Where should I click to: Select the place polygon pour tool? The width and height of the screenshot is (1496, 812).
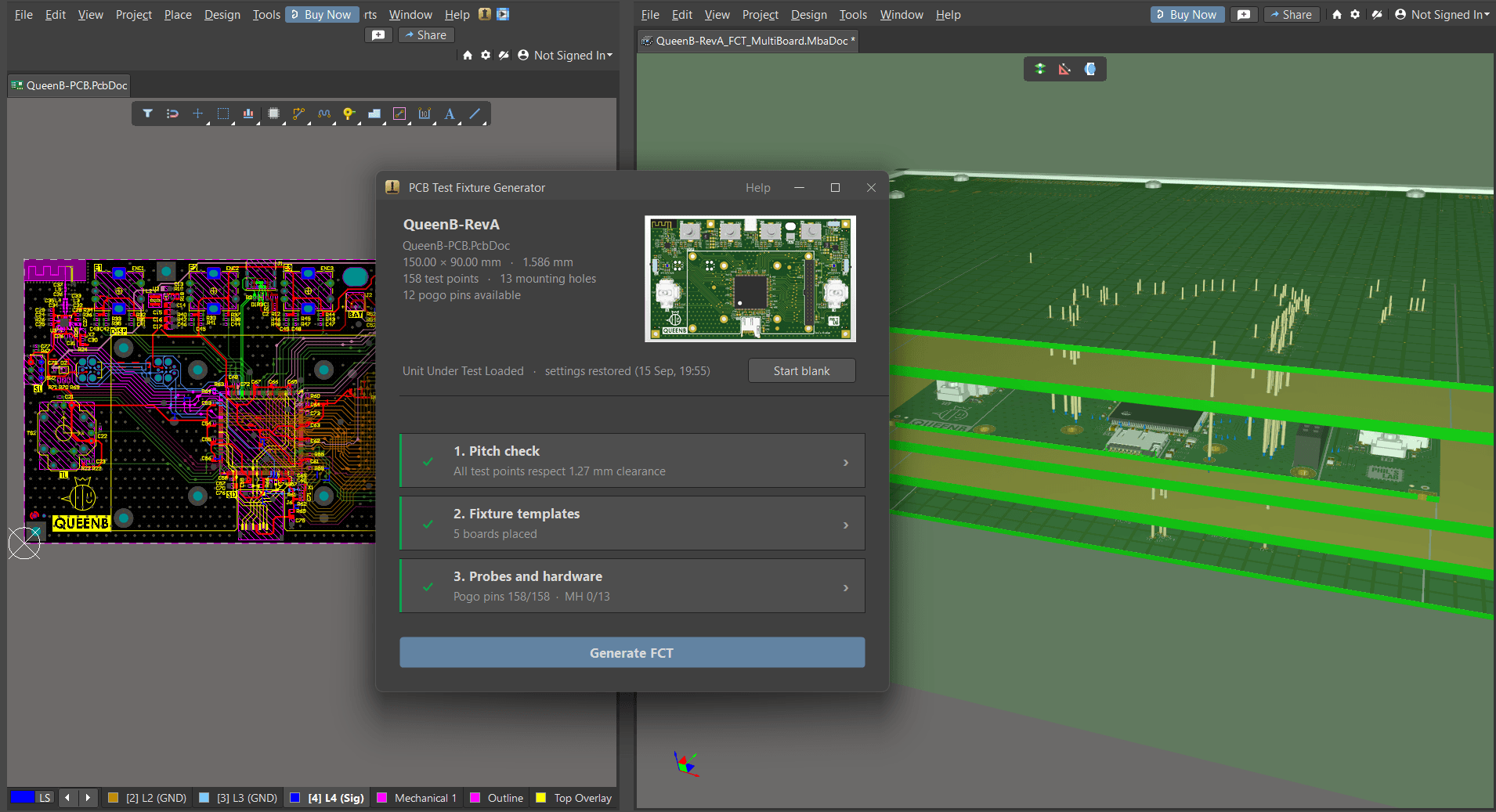click(374, 114)
